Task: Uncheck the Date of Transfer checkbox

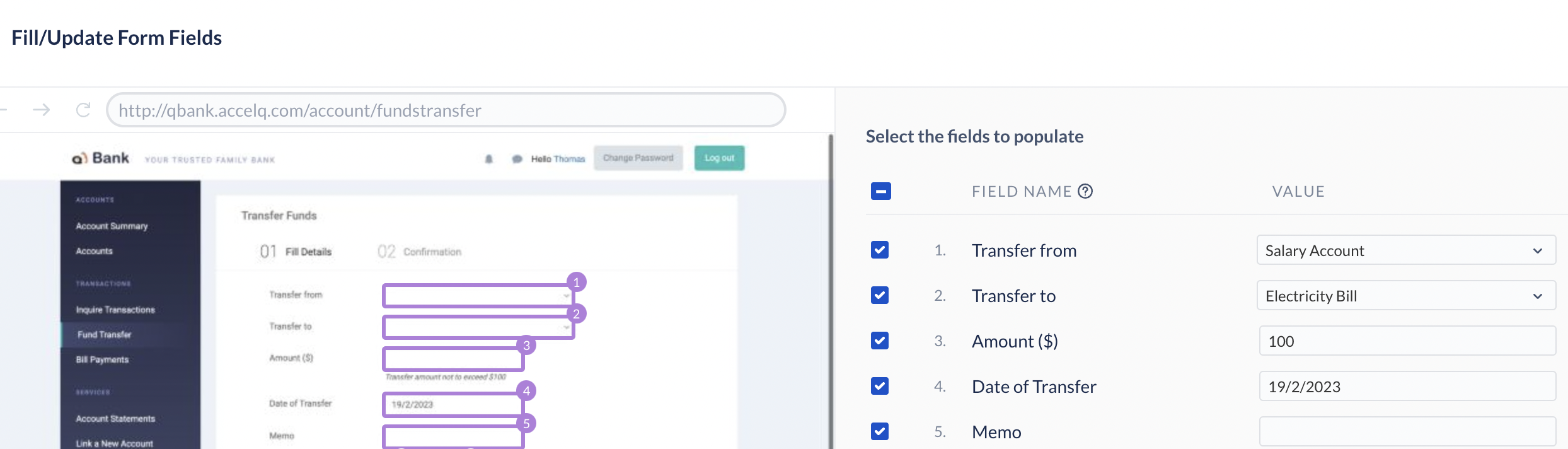Action: click(x=880, y=386)
